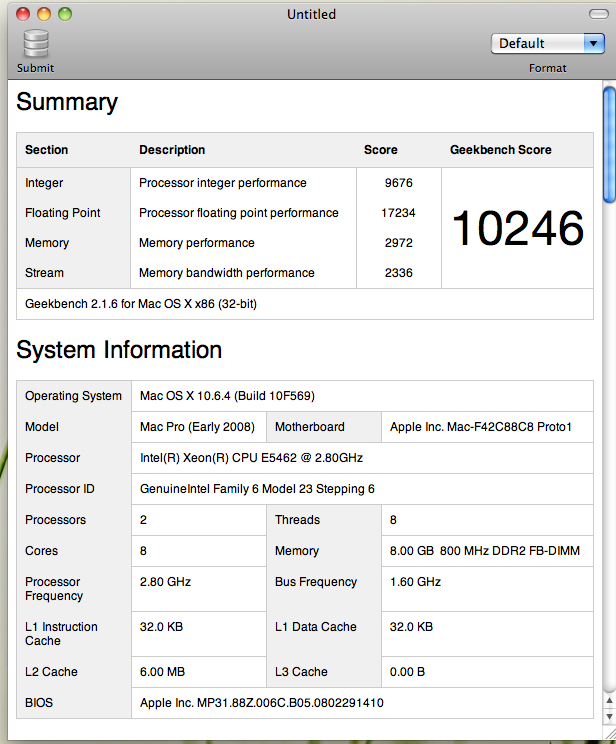Image resolution: width=616 pixels, height=744 pixels.
Task: Click the Description column header
Action: click(172, 150)
